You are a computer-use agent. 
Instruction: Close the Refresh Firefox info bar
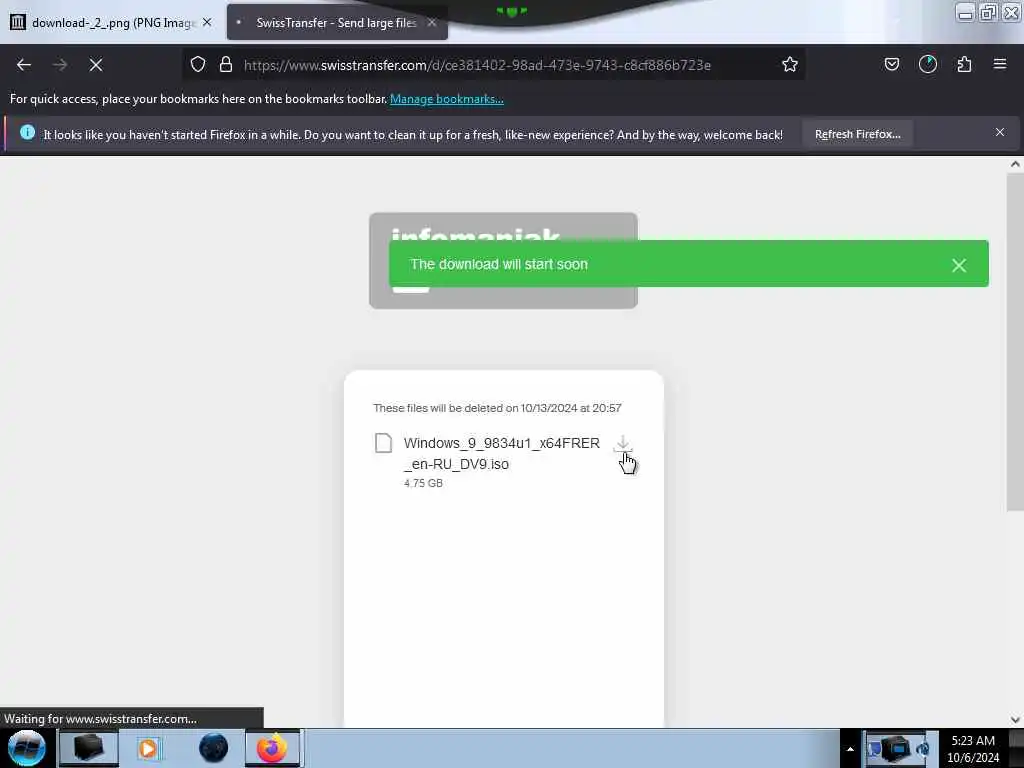[1000, 133]
